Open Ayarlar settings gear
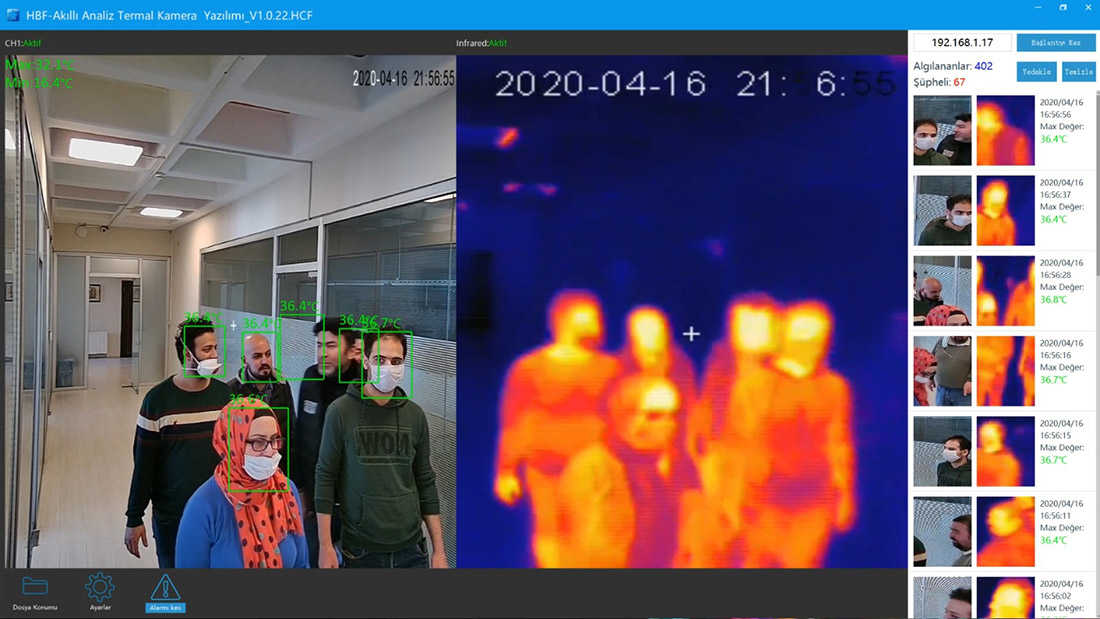This screenshot has height=619, width=1100. [x=100, y=587]
